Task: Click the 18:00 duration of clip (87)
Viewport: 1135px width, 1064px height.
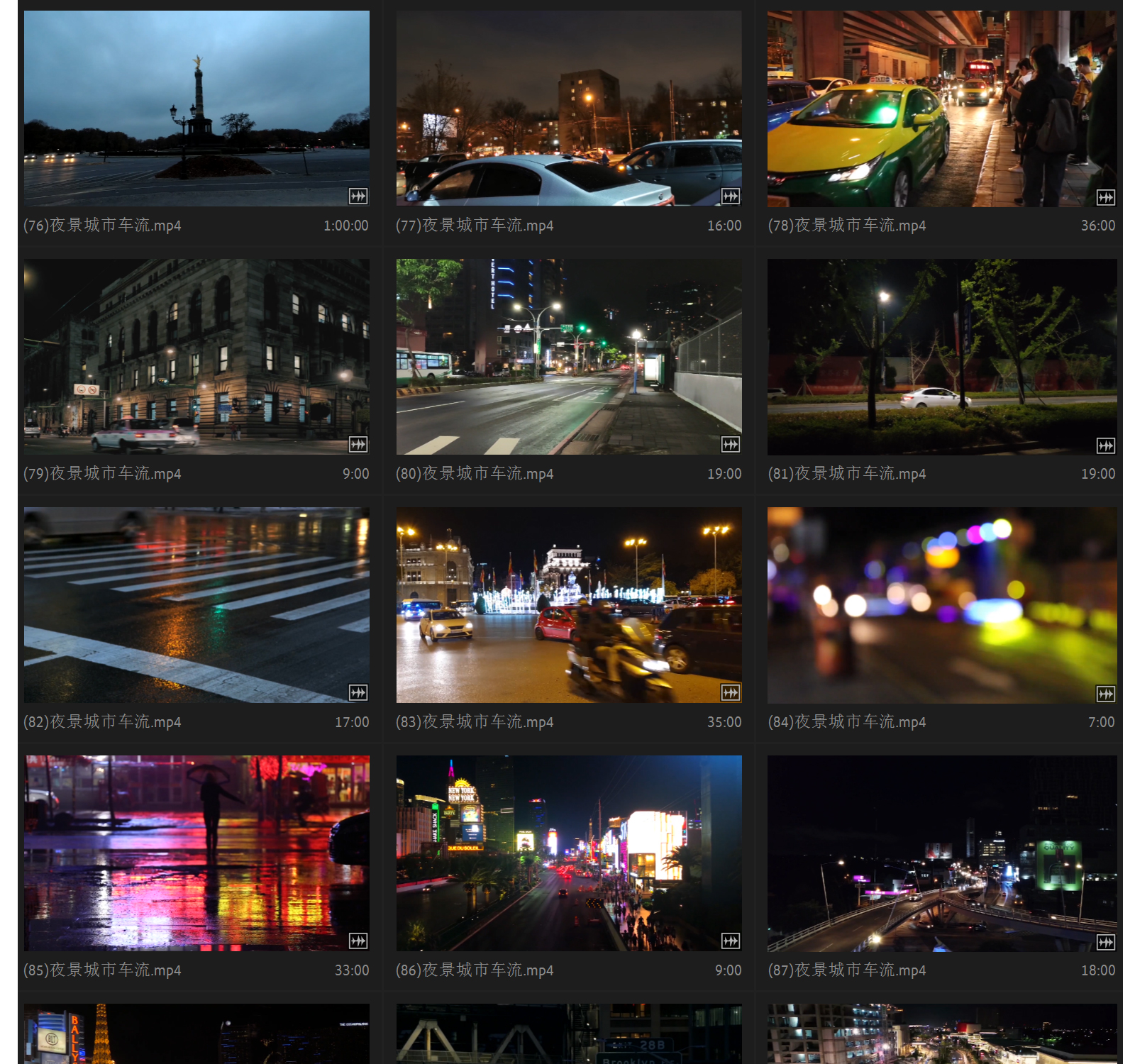Action: (x=1098, y=970)
